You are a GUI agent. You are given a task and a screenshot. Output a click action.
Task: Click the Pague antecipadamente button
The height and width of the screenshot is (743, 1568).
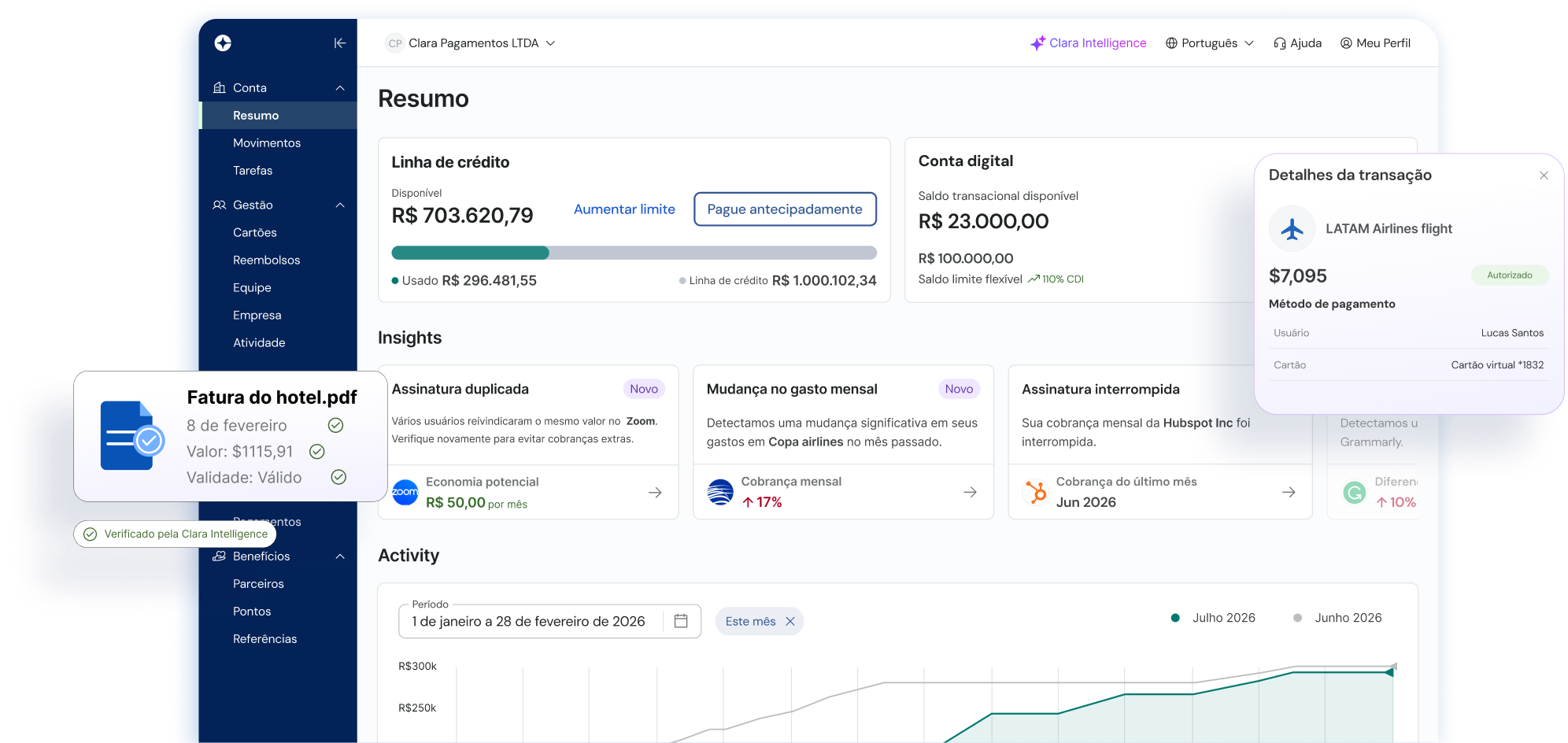[x=785, y=209]
